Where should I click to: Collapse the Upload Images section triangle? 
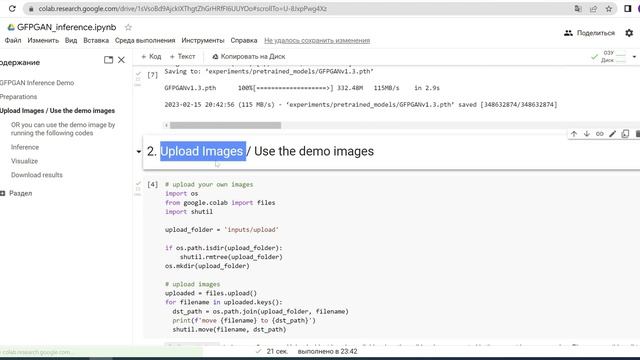pos(139,151)
